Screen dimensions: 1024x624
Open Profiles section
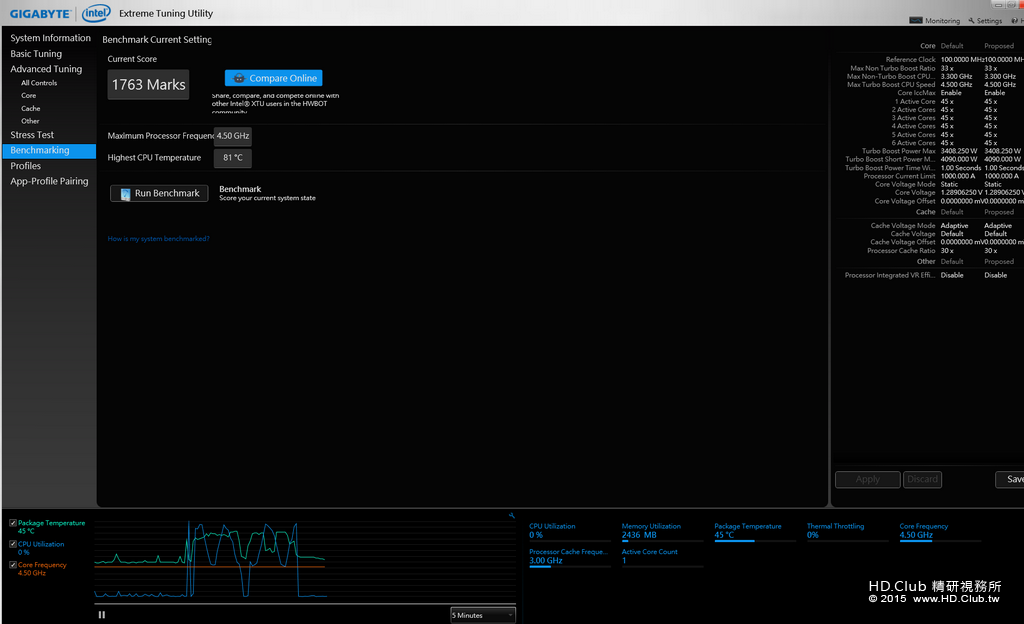click(x=25, y=166)
